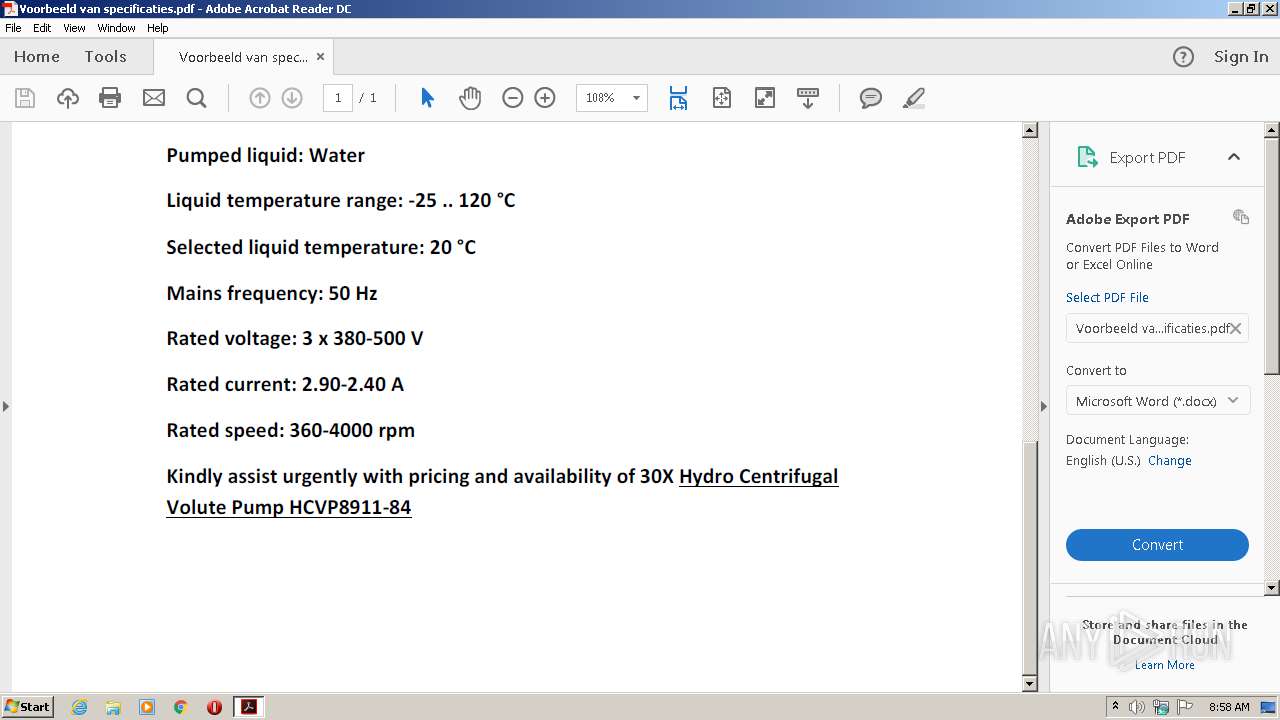Send file by email envelope icon
1280x720 pixels.
point(153,98)
